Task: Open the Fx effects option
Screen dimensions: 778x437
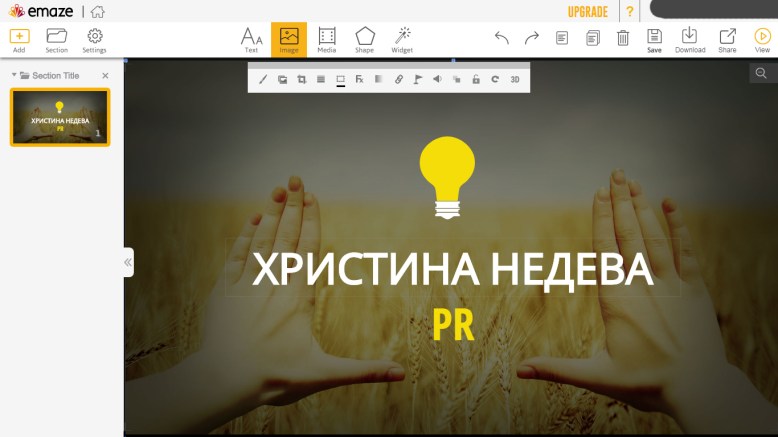Action: [x=359, y=79]
